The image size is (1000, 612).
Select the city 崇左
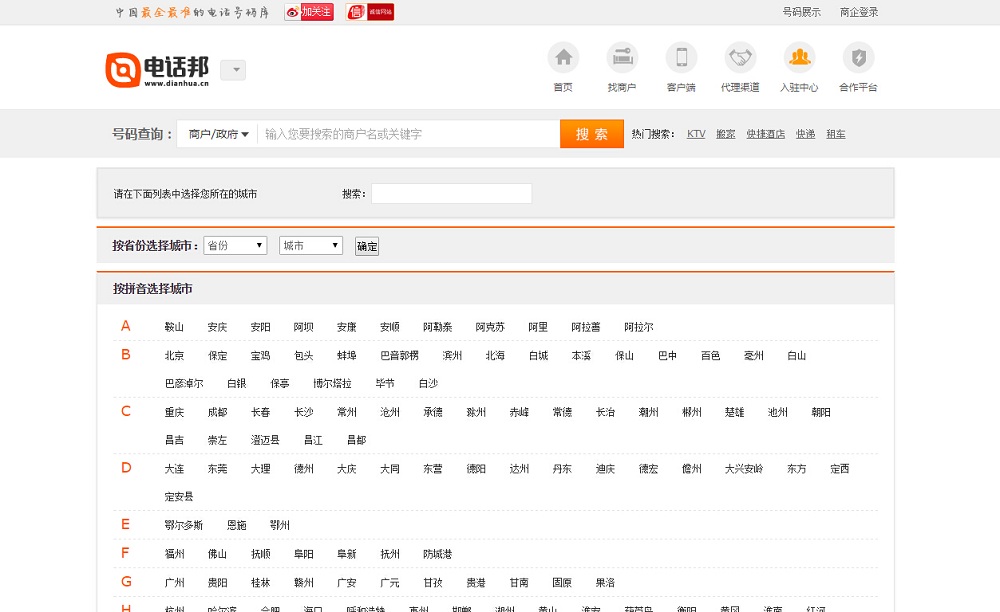click(217, 441)
